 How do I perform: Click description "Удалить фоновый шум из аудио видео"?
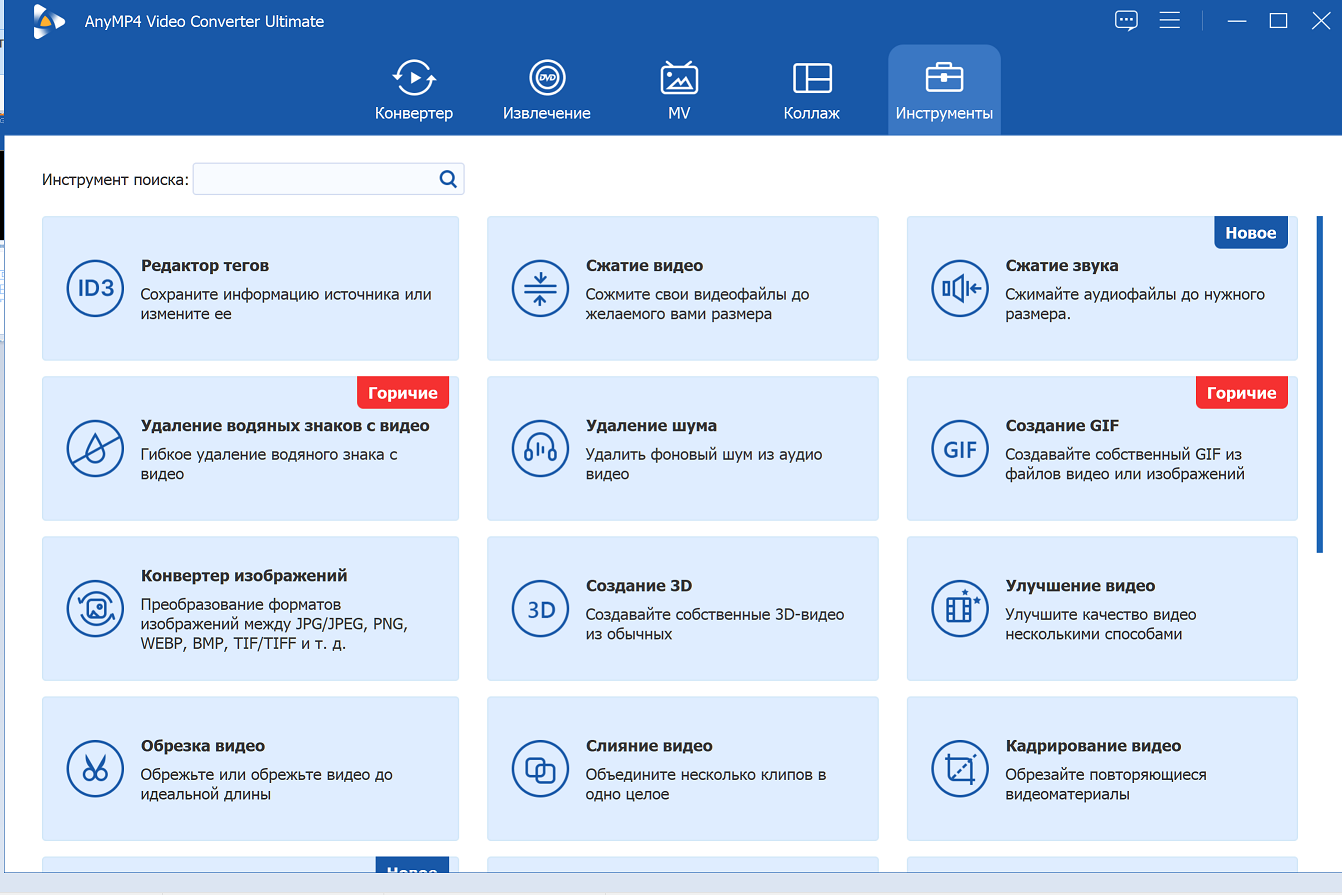(x=704, y=464)
